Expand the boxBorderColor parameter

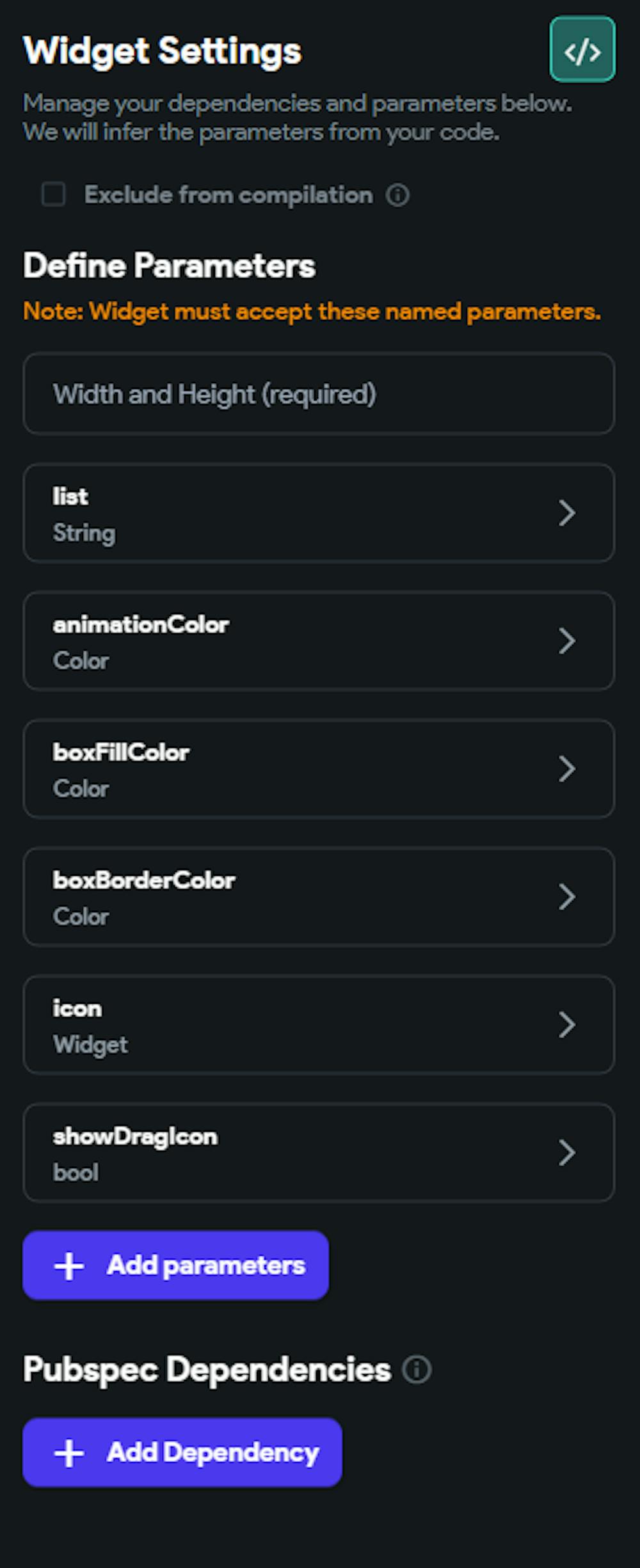(568, 896)
